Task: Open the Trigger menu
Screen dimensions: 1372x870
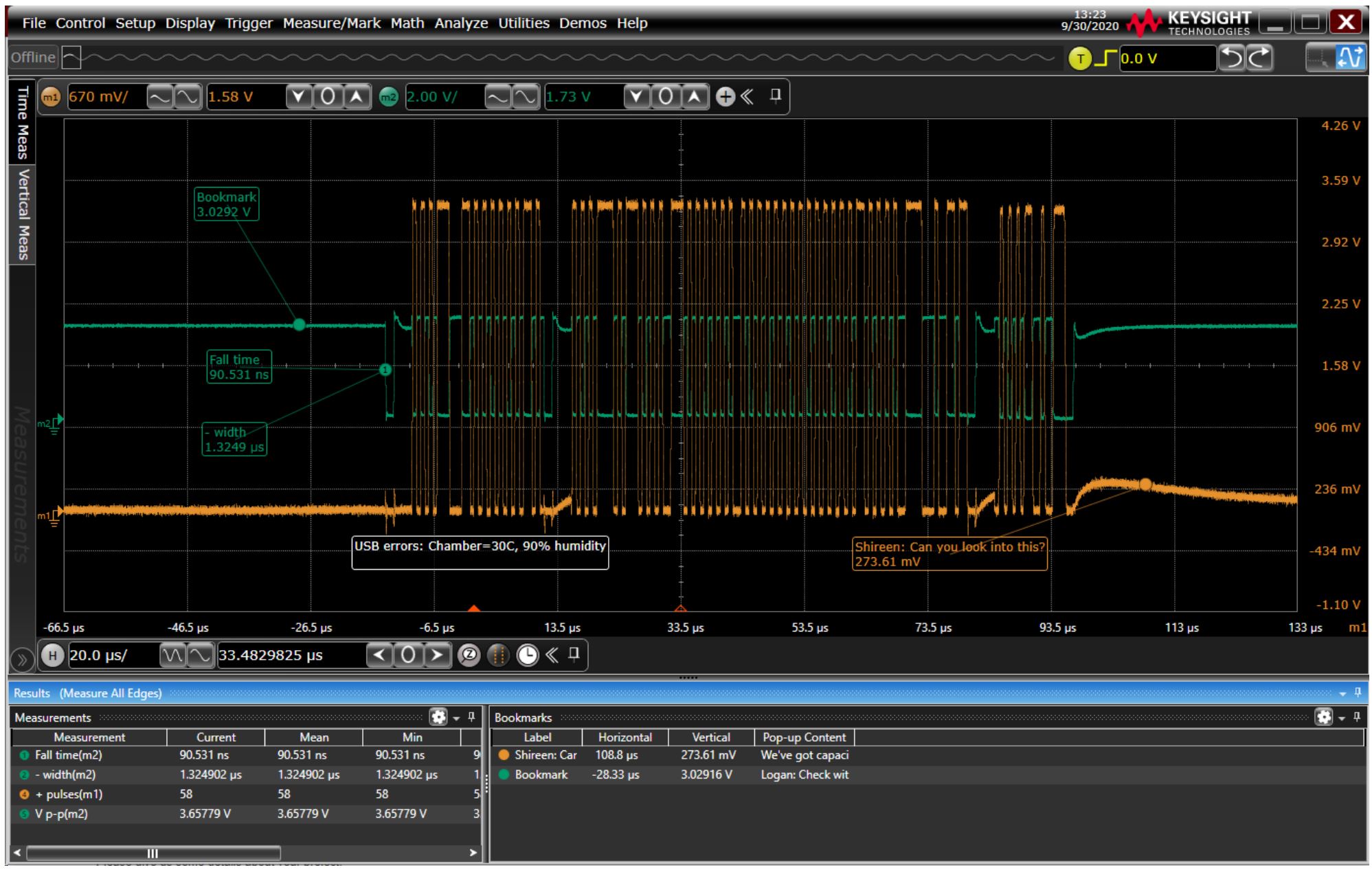Action: [249, 23]
